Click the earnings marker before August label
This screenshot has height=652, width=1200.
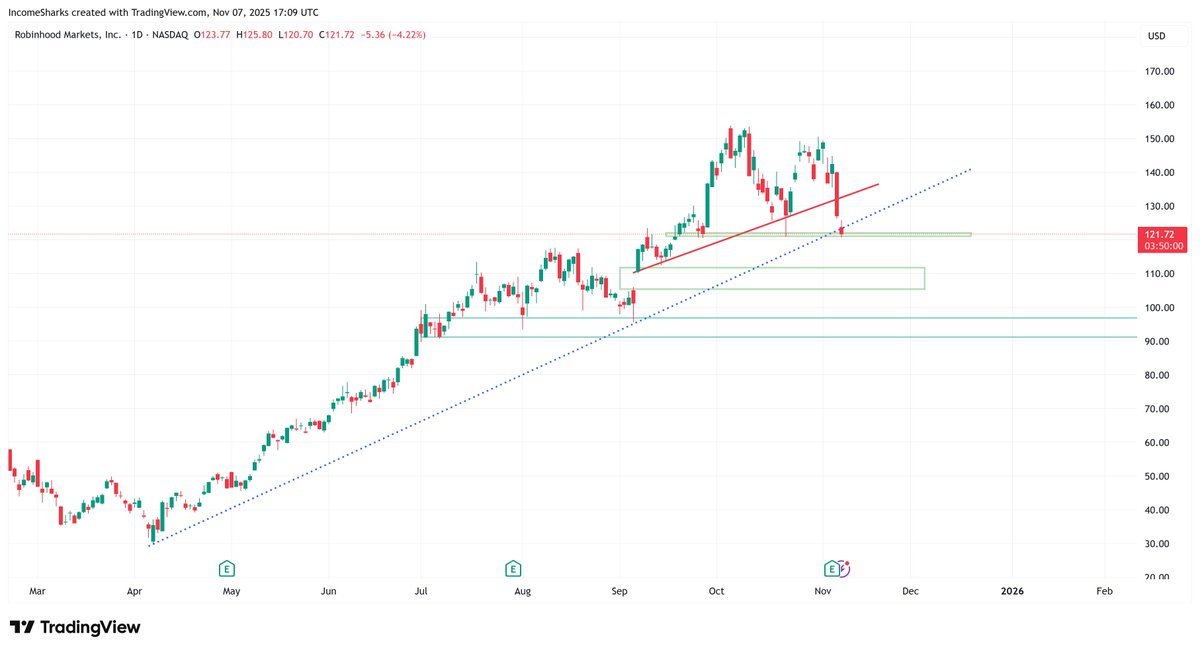(513, 568)
